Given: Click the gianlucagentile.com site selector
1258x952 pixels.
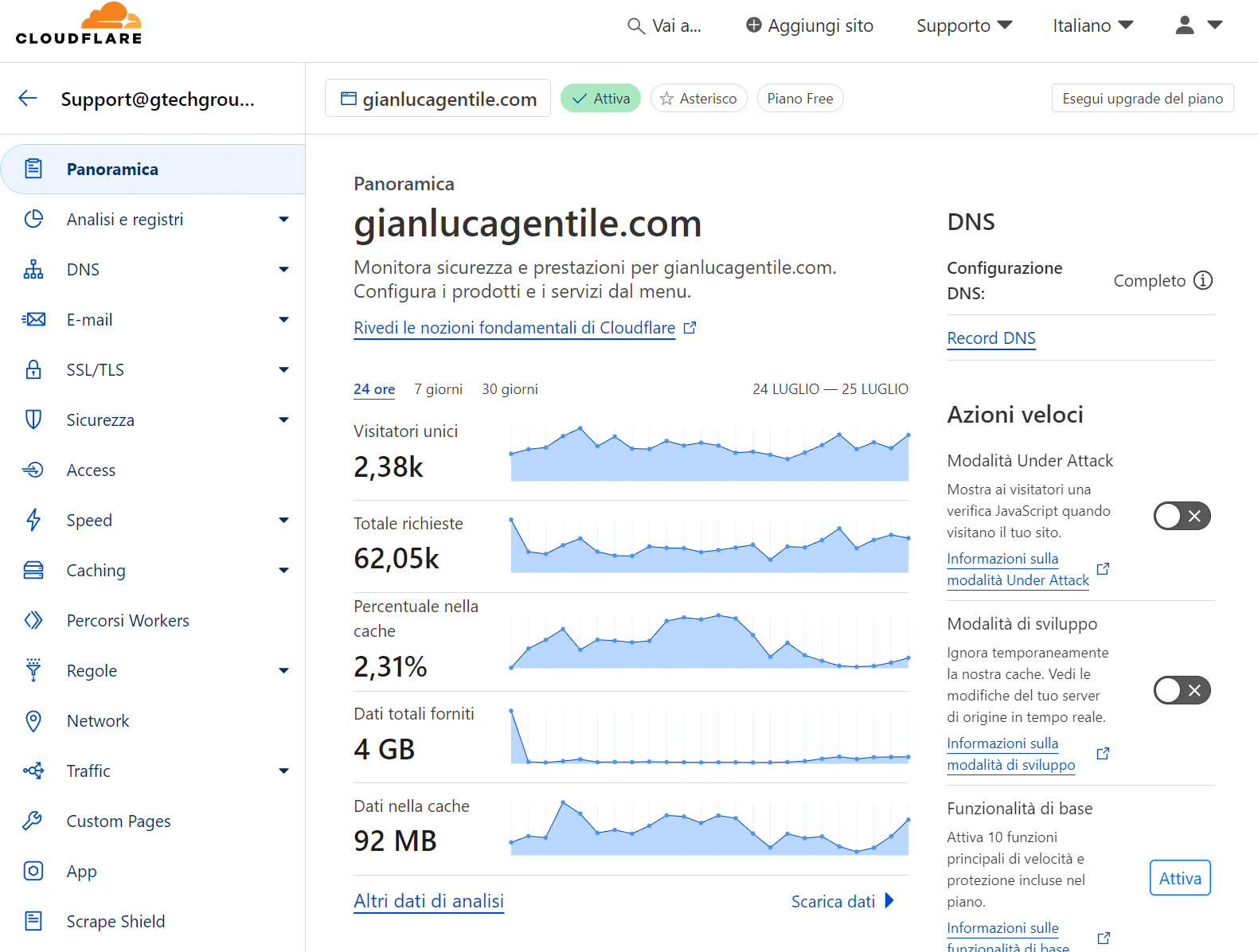Looking at the screenshot, I should [x=438, y=99].
